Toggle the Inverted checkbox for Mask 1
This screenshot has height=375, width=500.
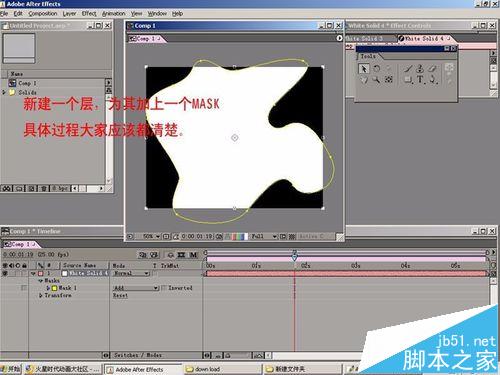tap(164, 288)
